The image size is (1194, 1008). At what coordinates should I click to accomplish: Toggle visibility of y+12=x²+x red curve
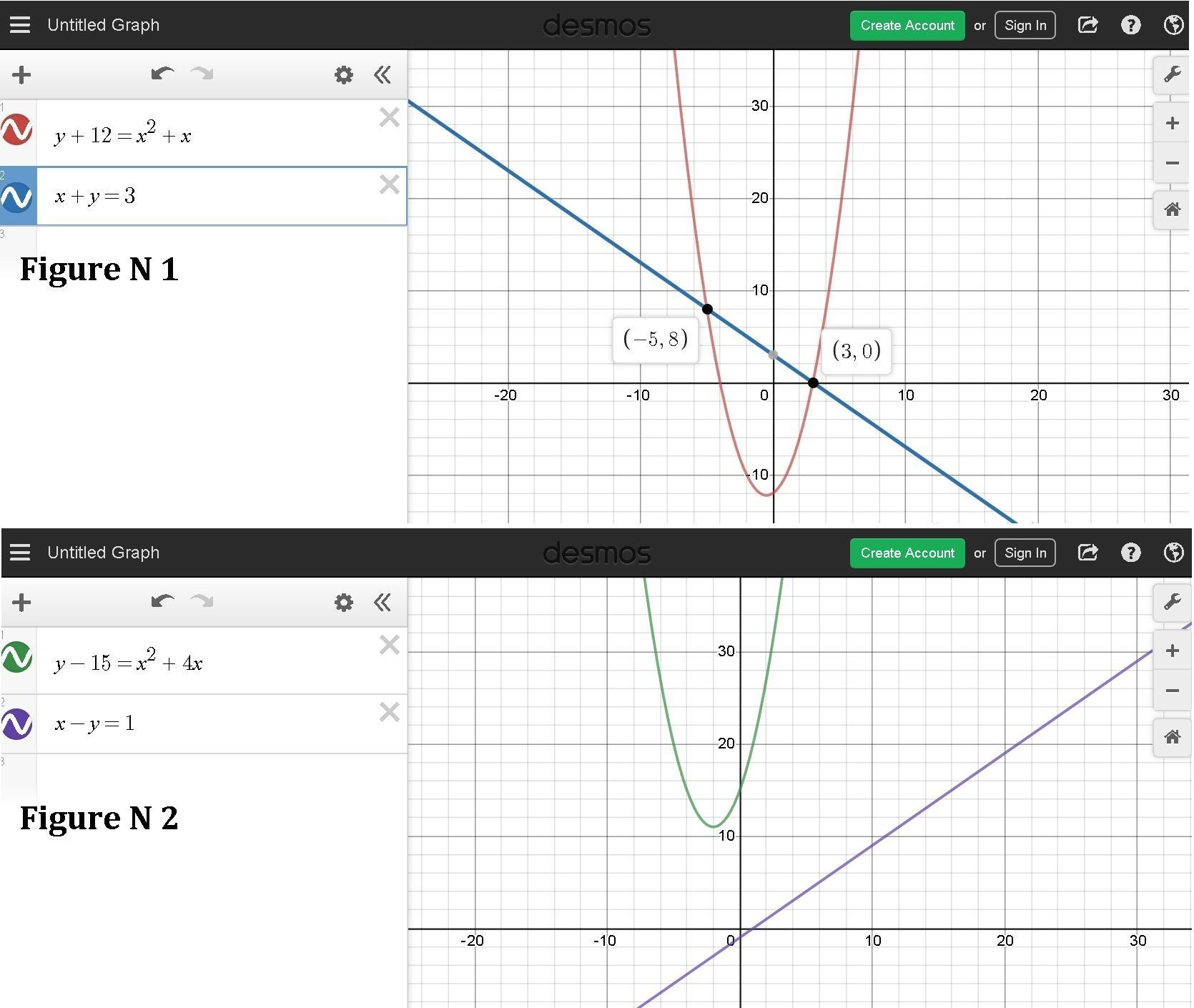(x=17, y=130)
